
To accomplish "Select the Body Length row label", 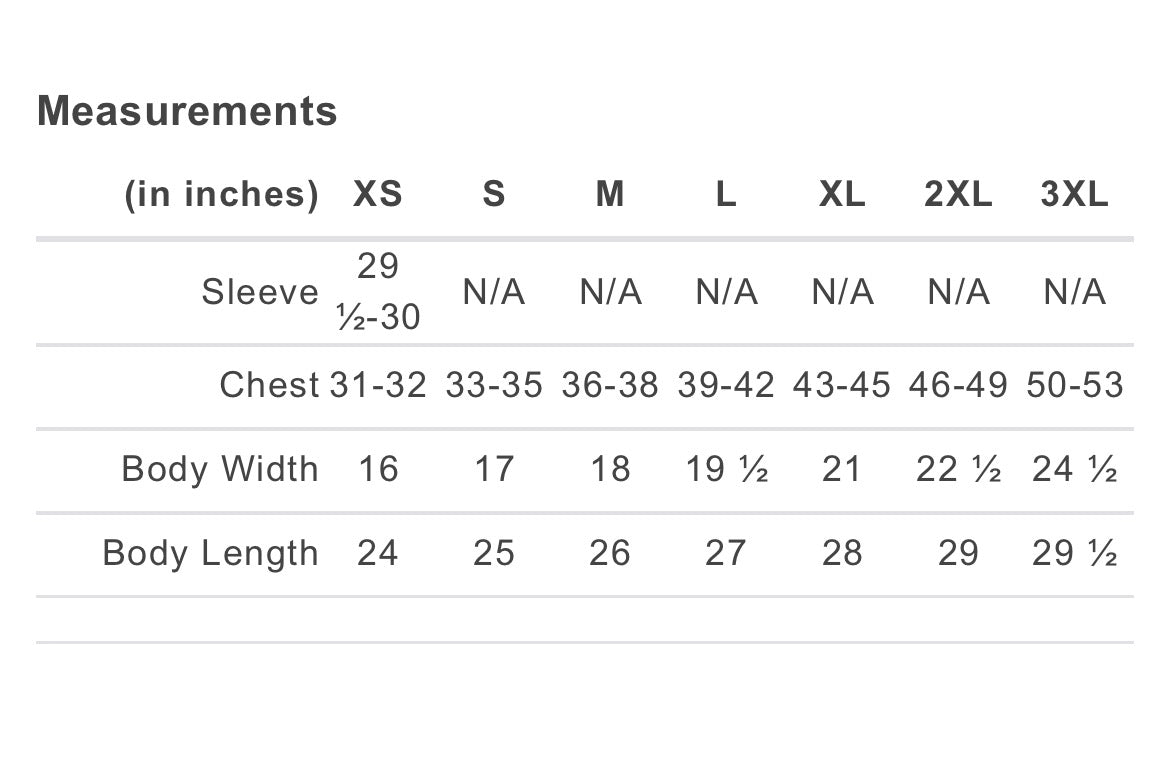I will (x=210, y=553).
